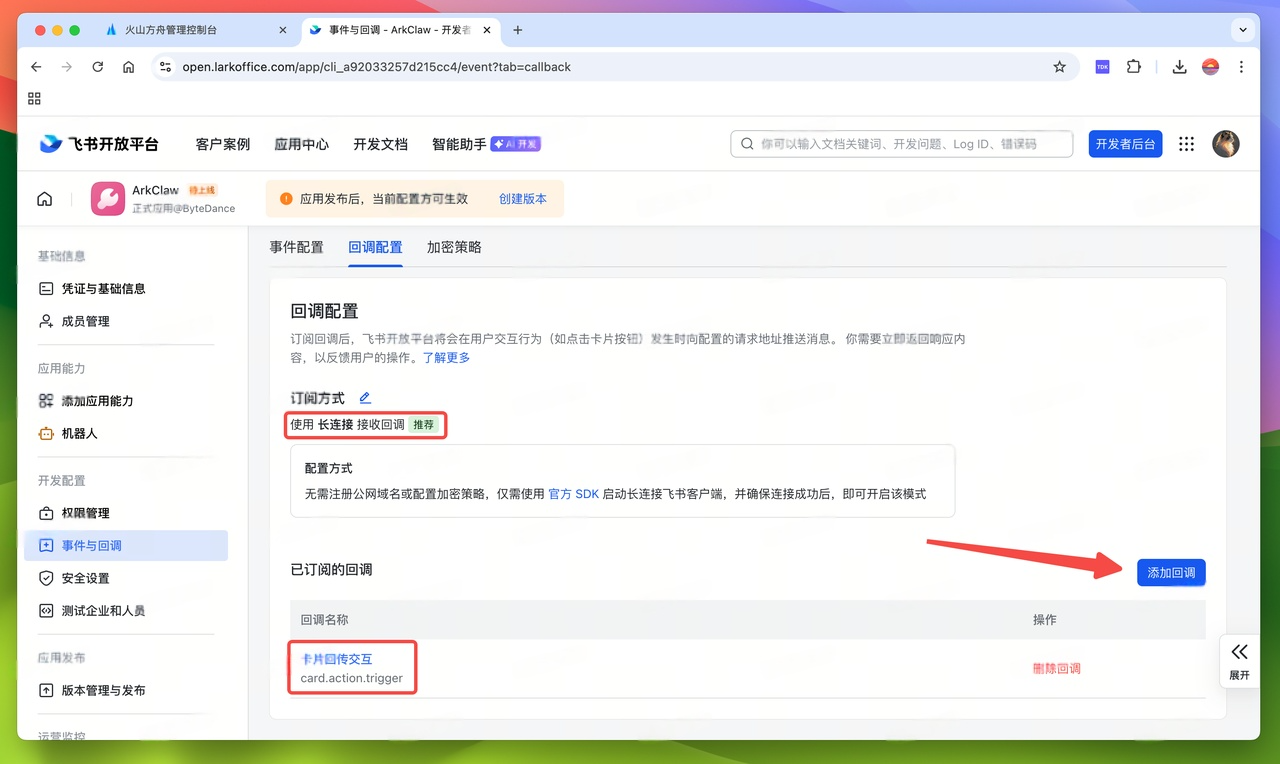Switch to the 事件配置 tab
Viewport: 1280px width, 764px height.
pyautogui.click(x=296, y=247)
